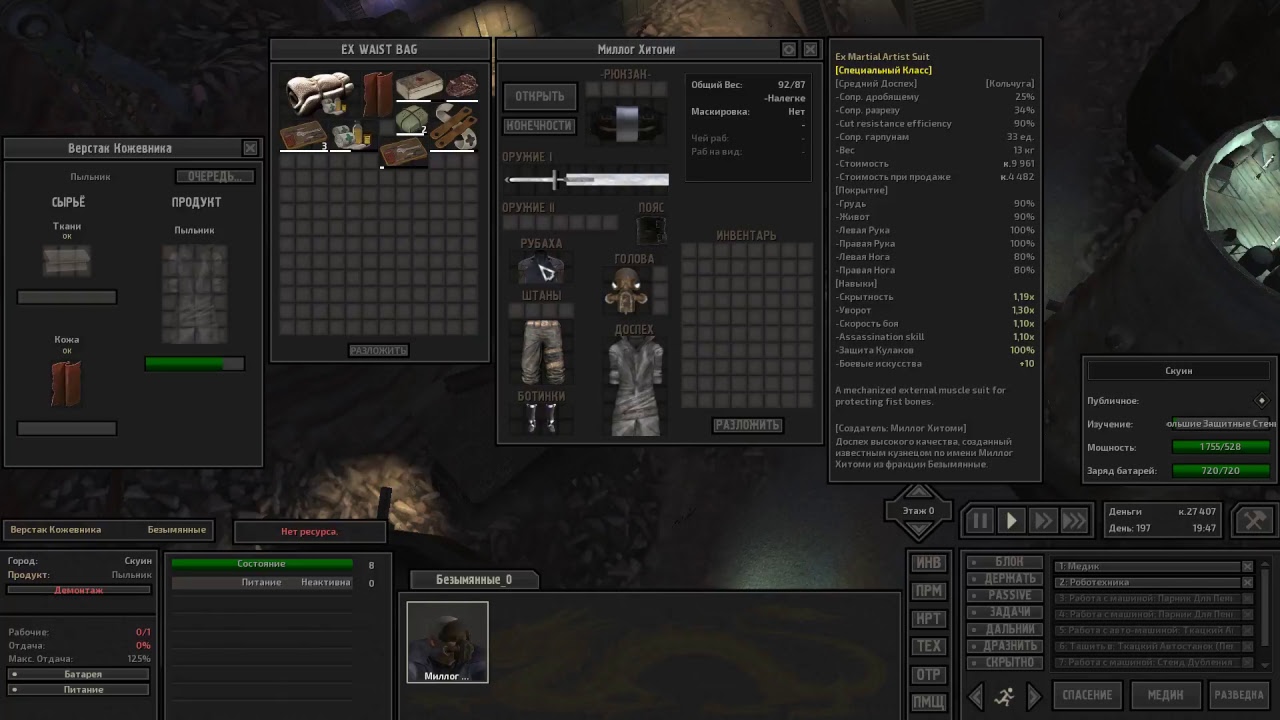Pick the bandage and bottle medkit item

[352, 135]
